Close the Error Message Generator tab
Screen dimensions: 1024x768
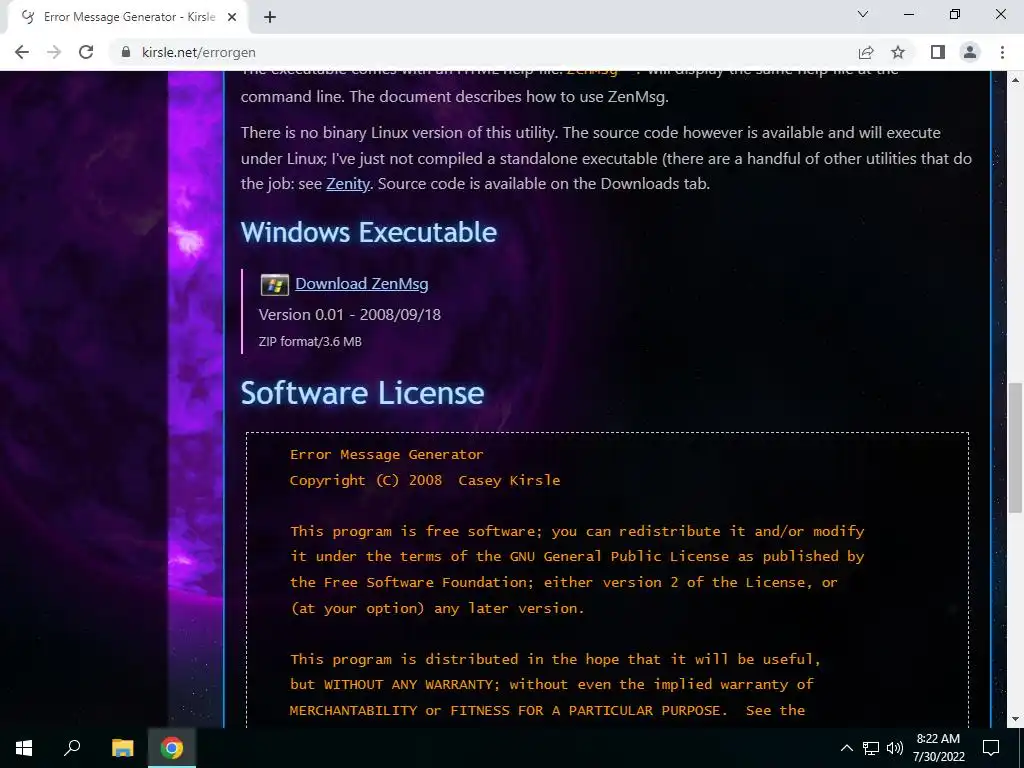click(x=232, y=17)
